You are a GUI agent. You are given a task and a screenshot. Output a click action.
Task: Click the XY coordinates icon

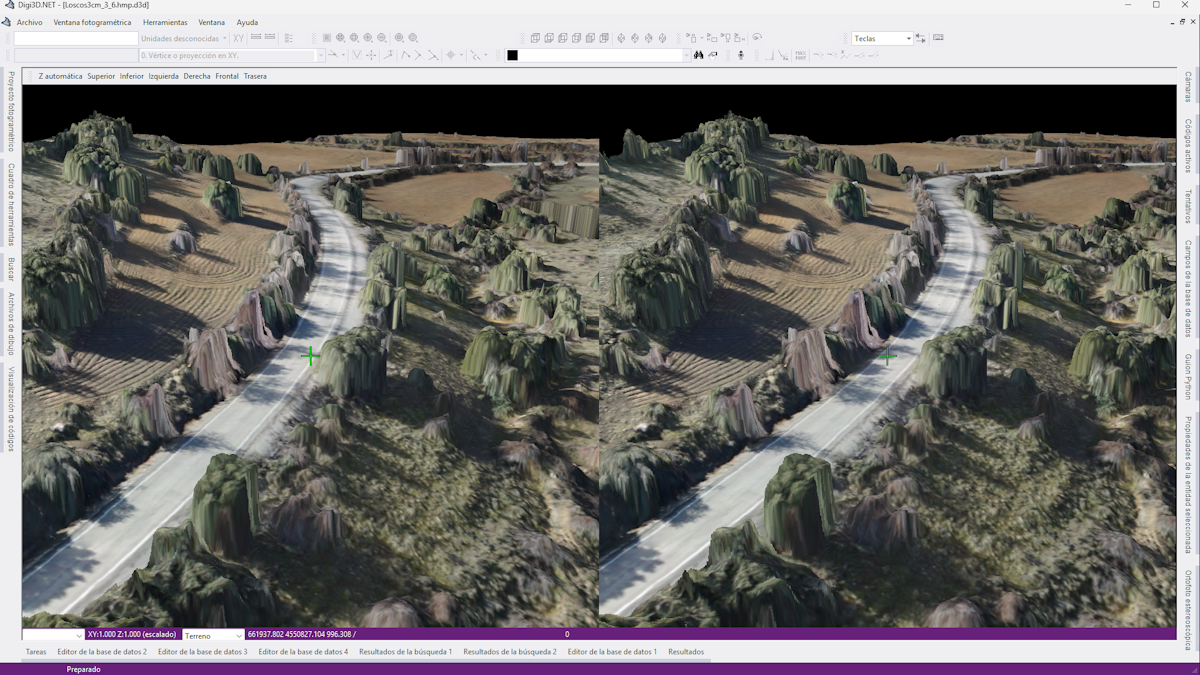(x=238, y=38)
